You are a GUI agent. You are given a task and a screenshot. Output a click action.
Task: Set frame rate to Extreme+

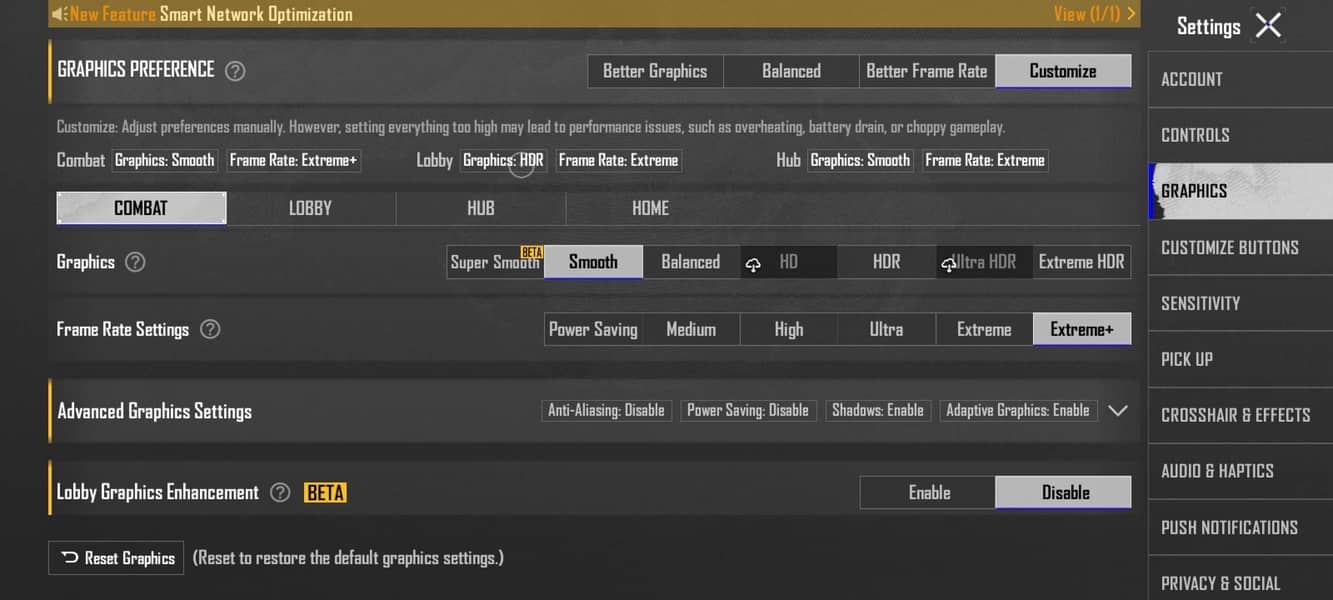pyautogui.click(x=1082, y=329)
